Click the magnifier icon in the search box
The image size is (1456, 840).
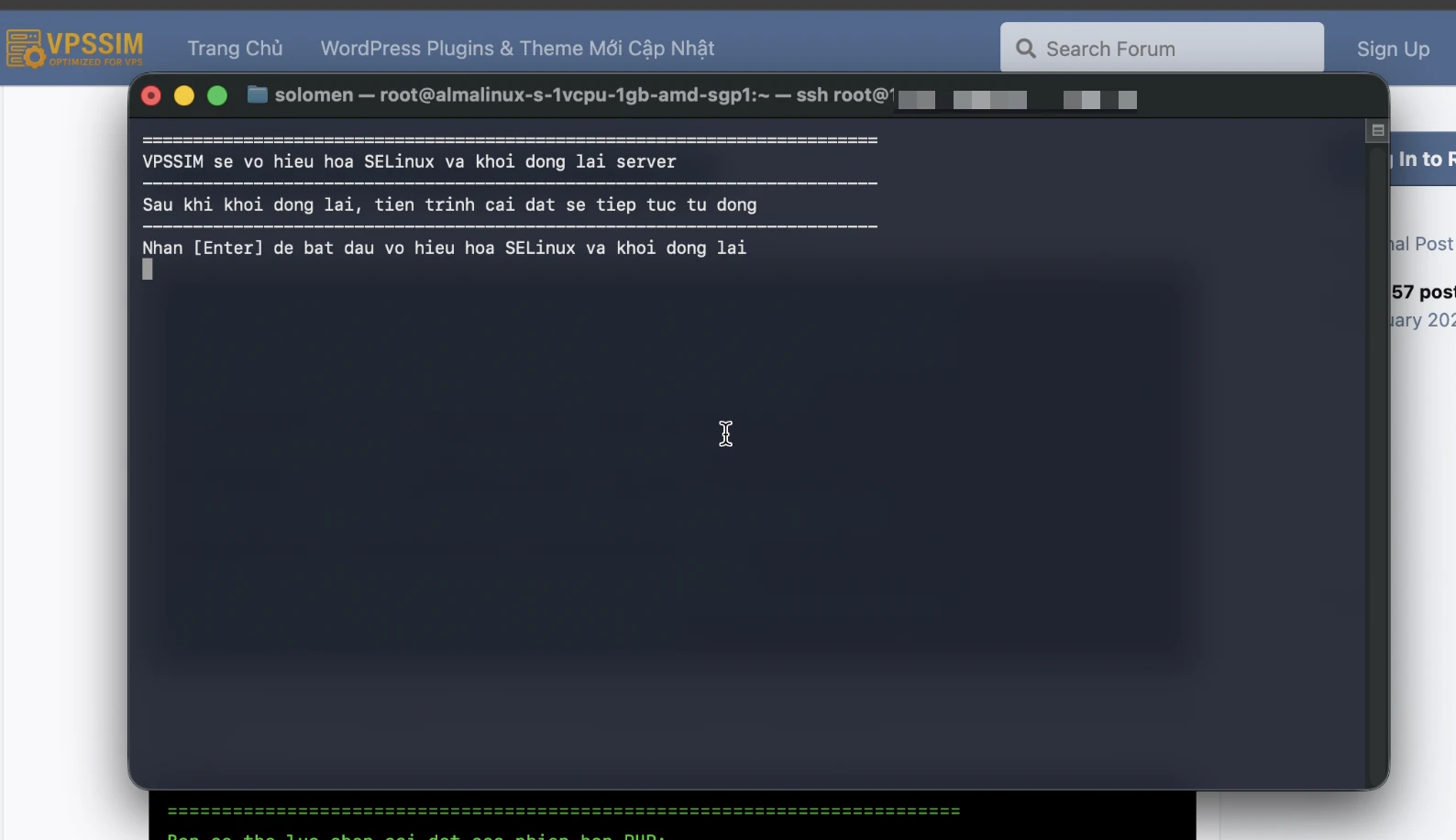[1026, 49]
